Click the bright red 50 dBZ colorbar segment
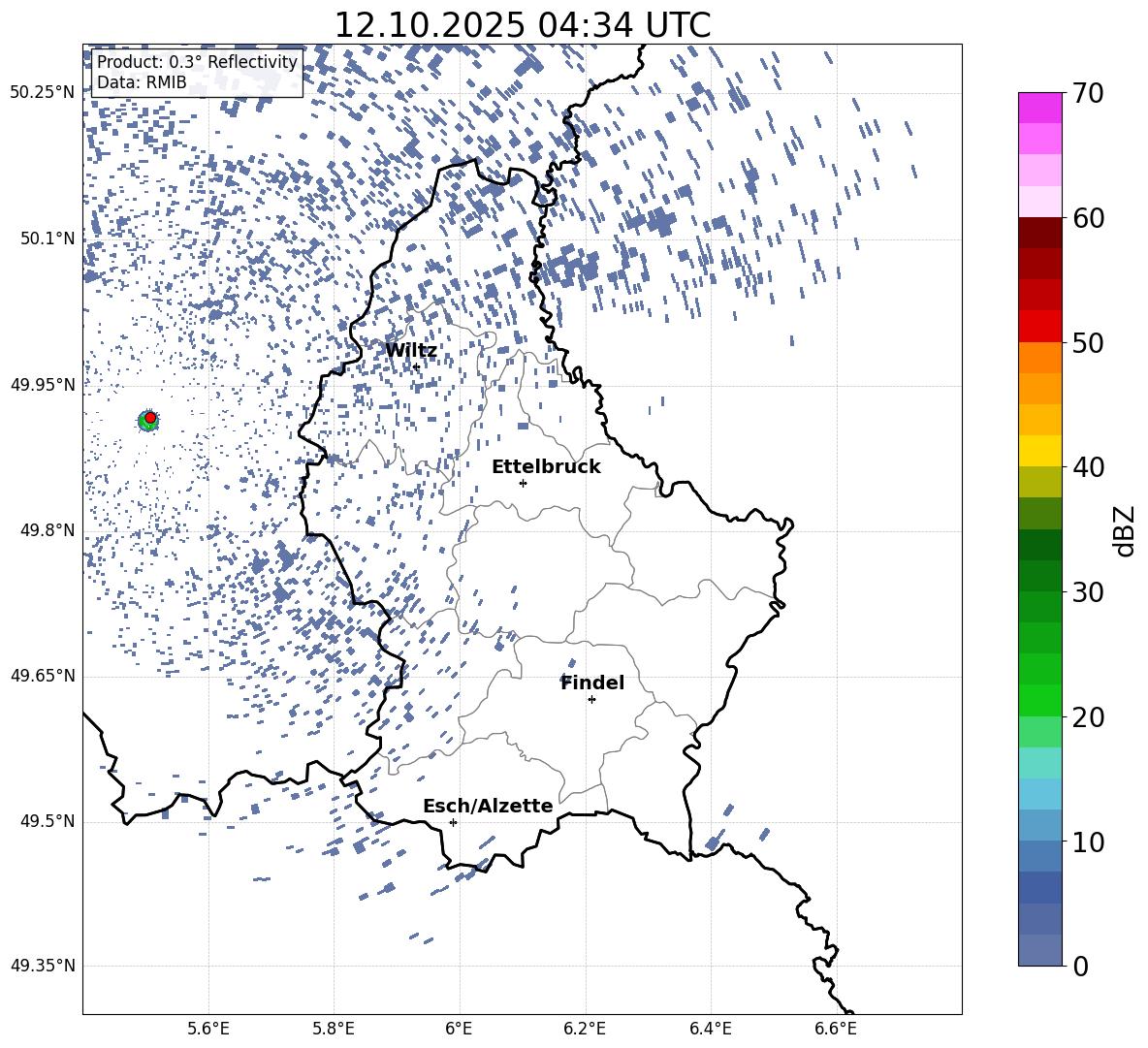This screenshot has width=1148, height=1048. pos(1039,327)
